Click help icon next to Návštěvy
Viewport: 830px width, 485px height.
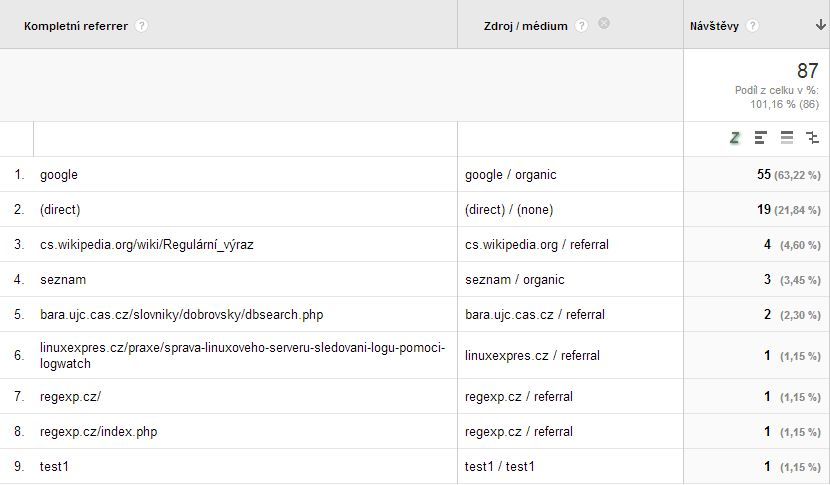[x=753, y=26]
